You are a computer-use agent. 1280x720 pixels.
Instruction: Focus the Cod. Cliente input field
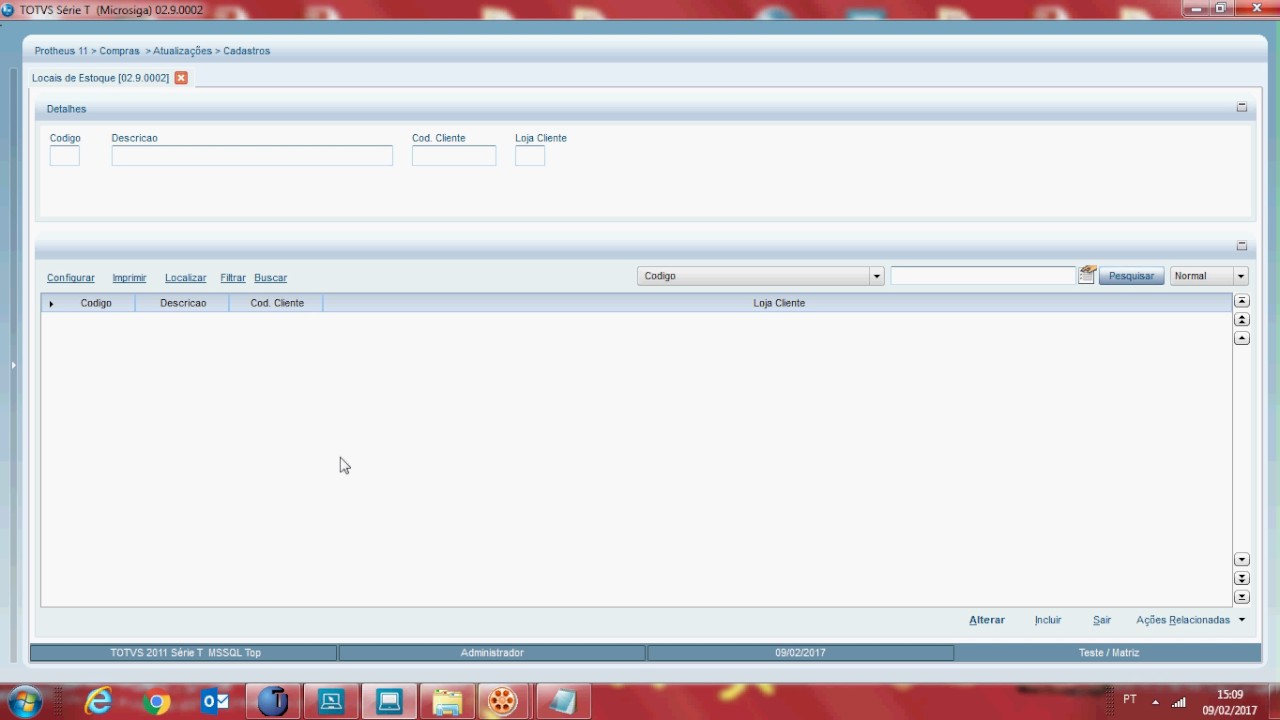(454, 156)
